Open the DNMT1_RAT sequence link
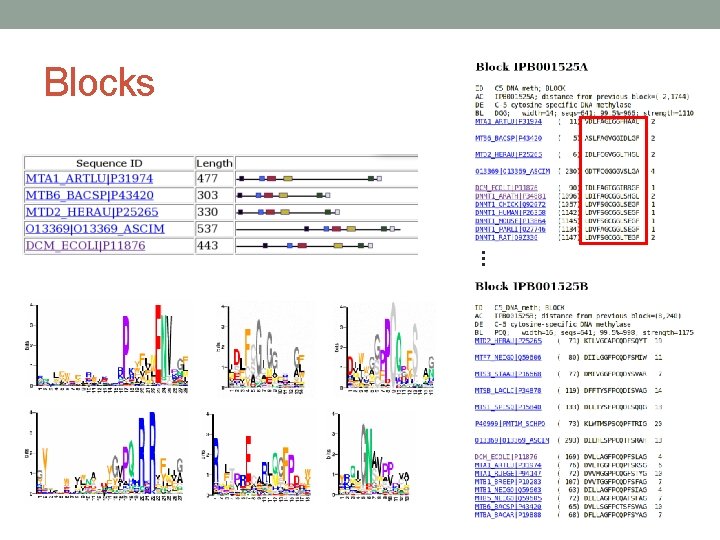 506,237
